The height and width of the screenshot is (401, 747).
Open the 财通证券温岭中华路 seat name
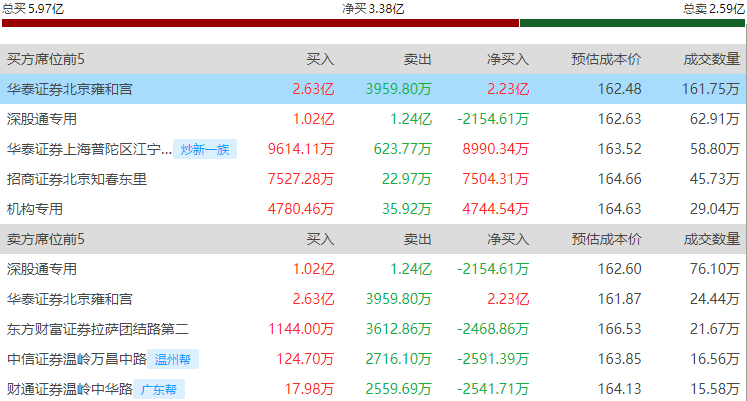[70, 389]
